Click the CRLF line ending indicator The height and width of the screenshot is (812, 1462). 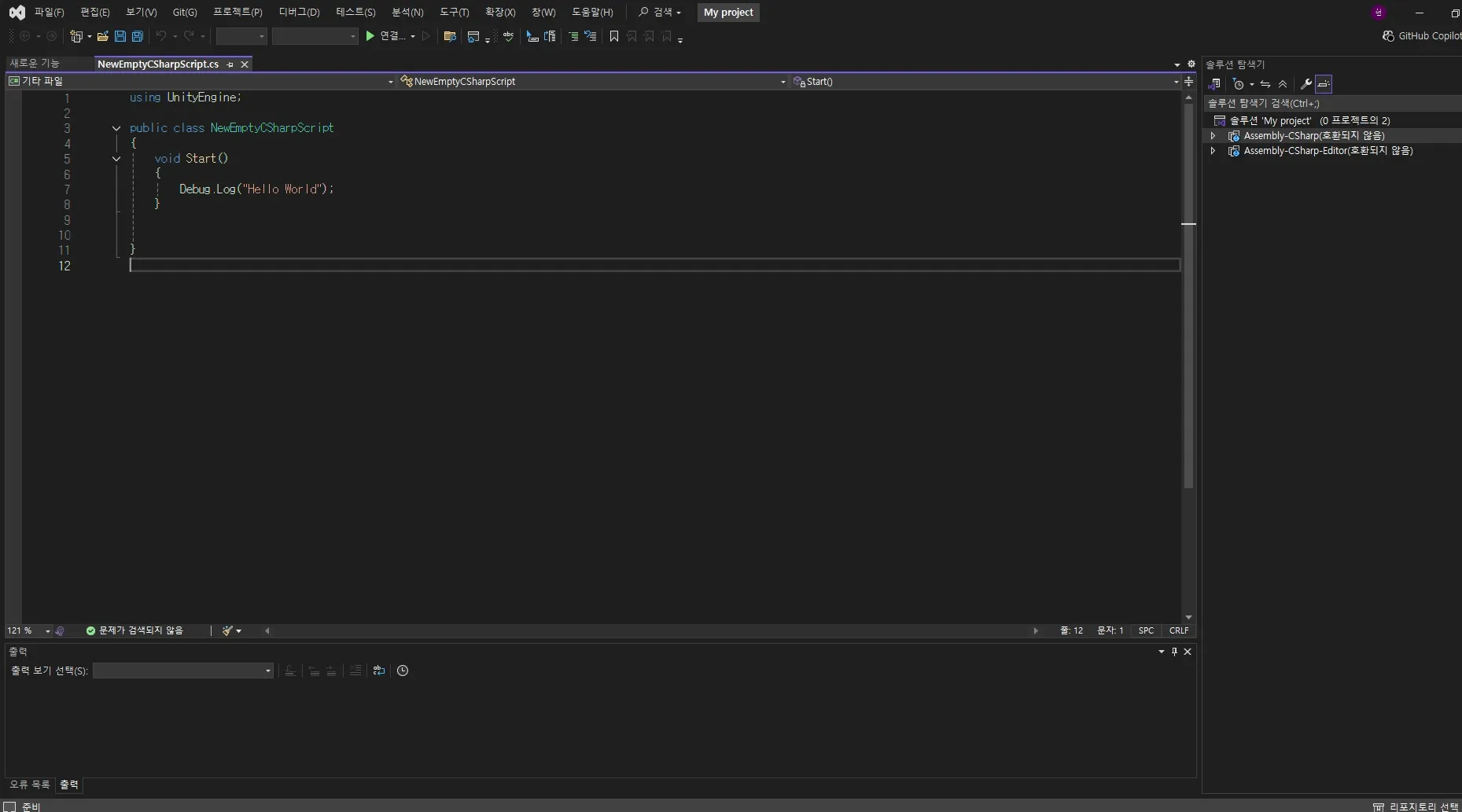coord(1179,630)
